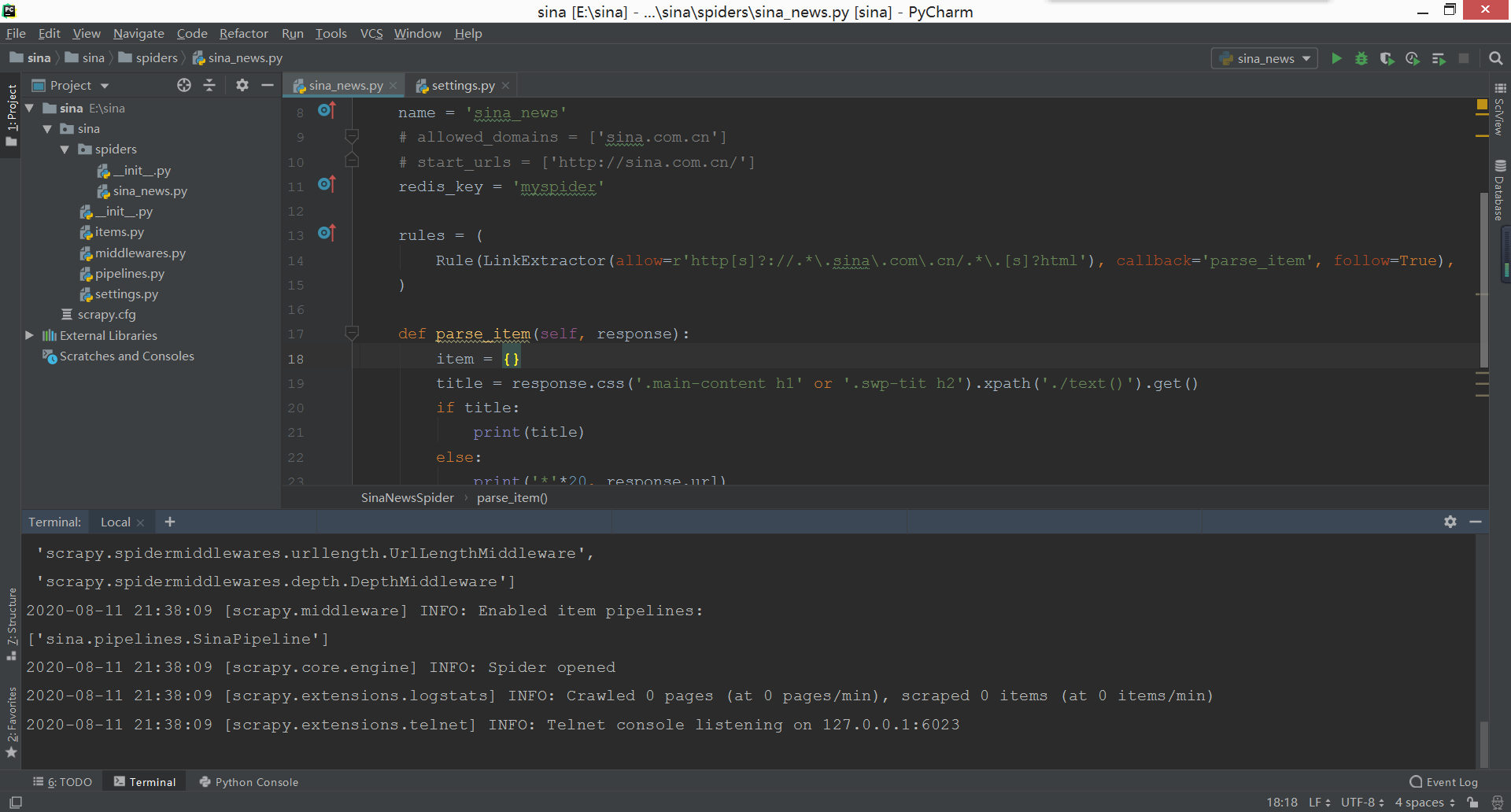Toggle the Structure side tool window
This screenshot has width=1511, height=812.
point(11,624)
